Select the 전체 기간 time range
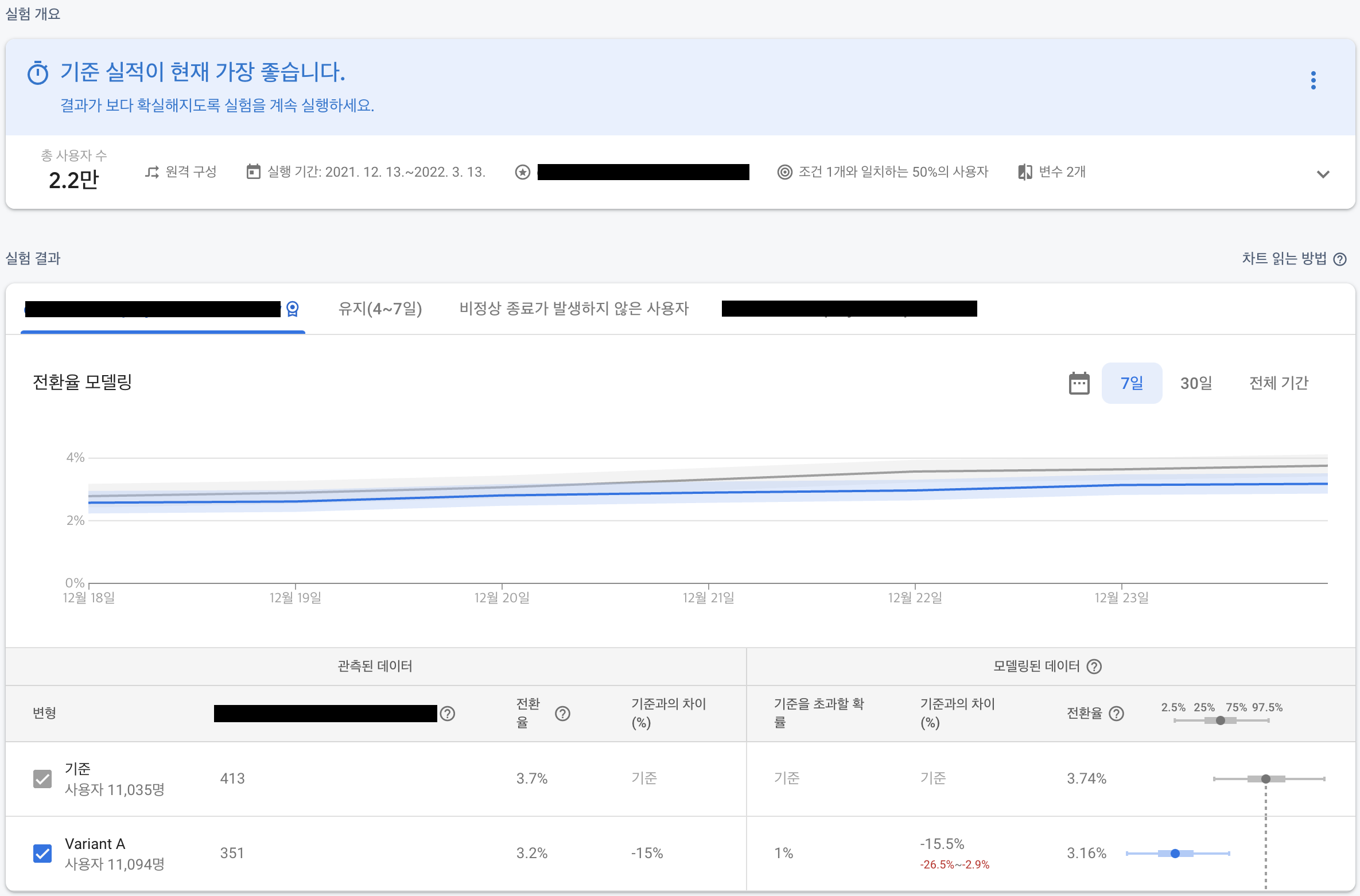Screen dimensions: 1360x896 click(1279, 383)
